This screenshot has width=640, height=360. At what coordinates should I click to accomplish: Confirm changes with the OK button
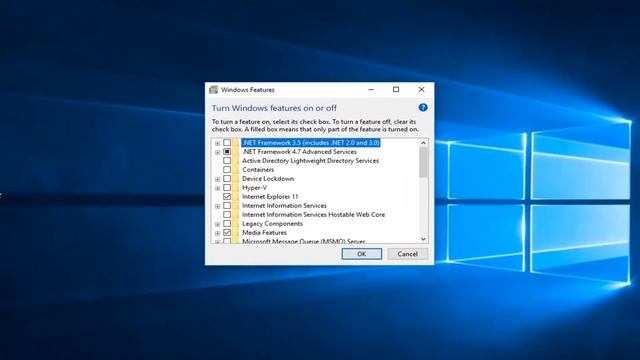(x=362, y=254)
